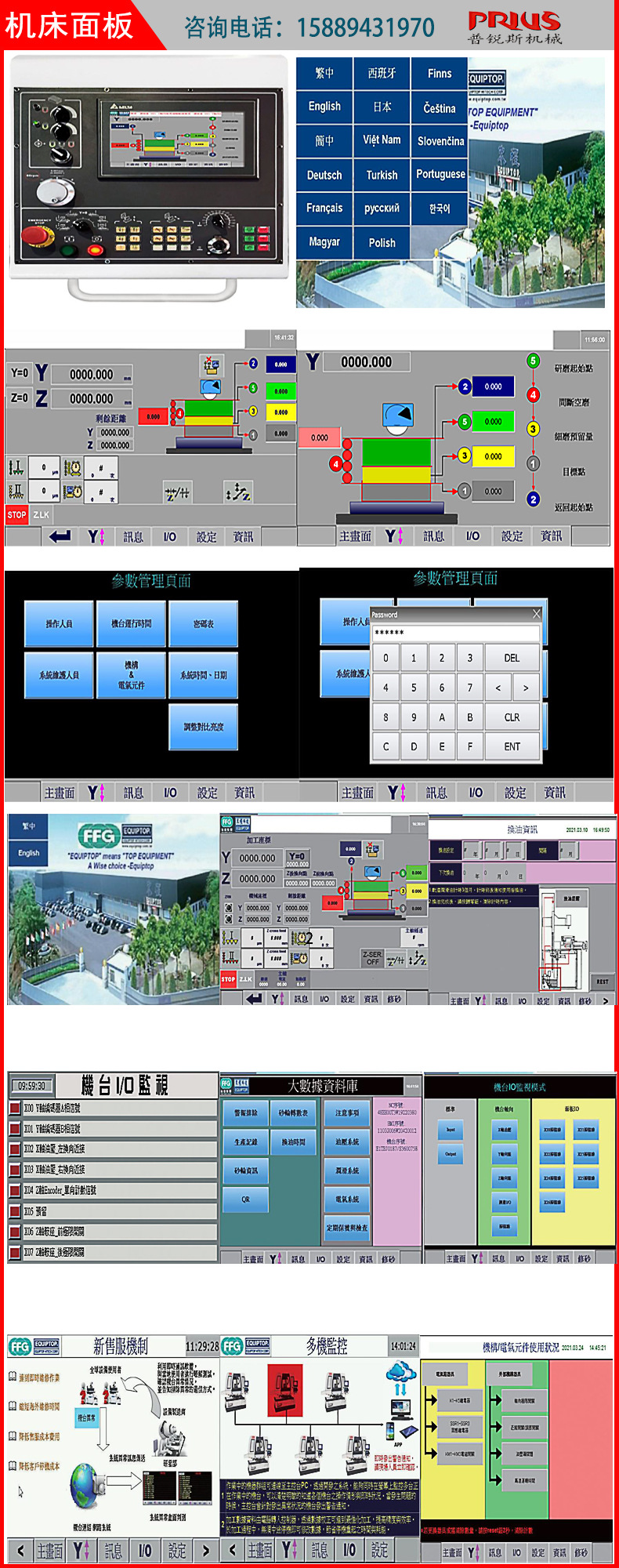
Task: Edit the green 0.000 value beside circle 5
Action: tap(493, 421)
